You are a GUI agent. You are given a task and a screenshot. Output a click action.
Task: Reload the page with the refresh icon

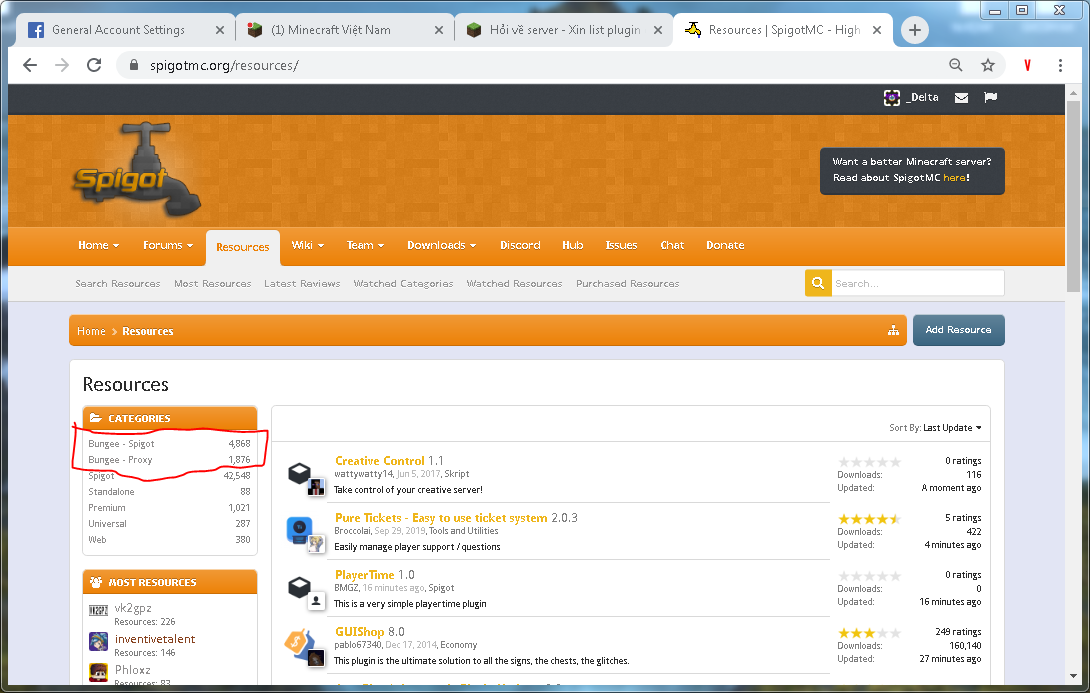point(94,65)
